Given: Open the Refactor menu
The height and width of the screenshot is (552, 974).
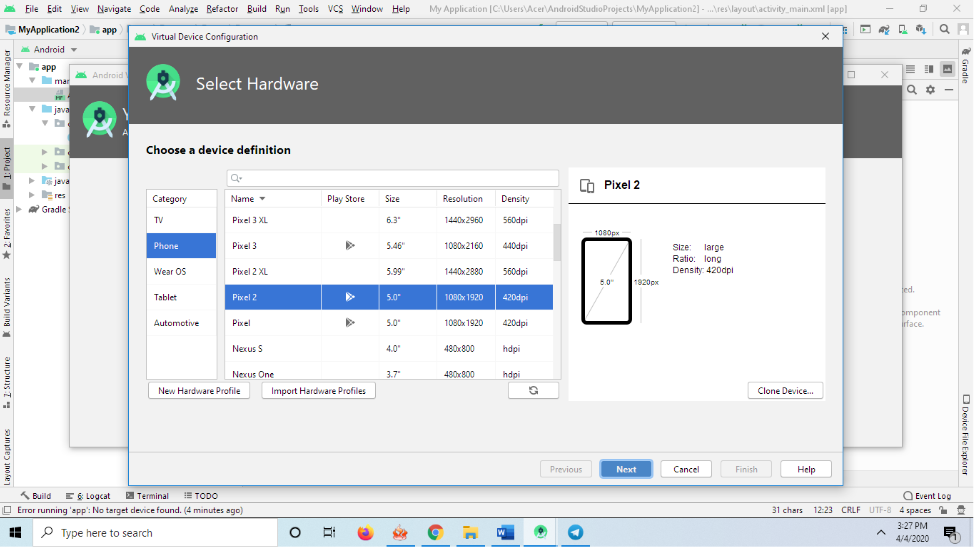Looking at the screenshot, I should (222, 9).
